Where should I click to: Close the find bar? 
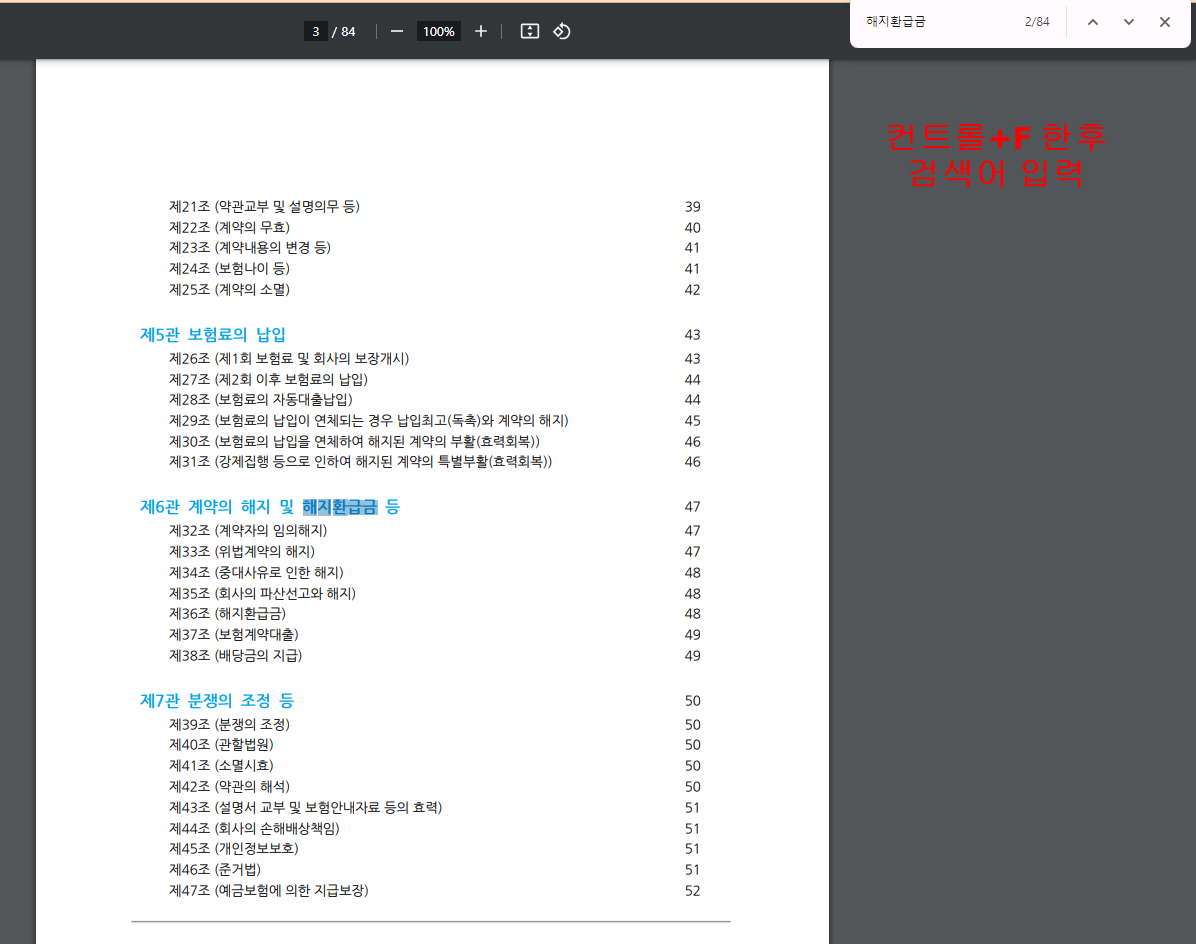(1165, 22)
